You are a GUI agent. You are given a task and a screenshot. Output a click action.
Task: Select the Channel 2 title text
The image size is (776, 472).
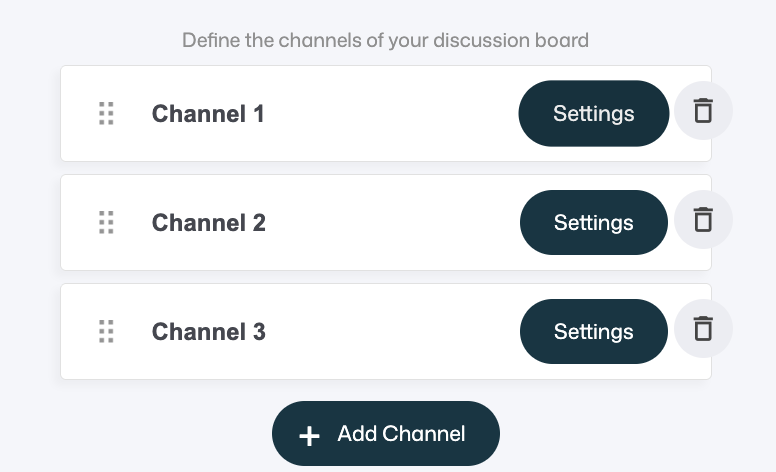(x=208, y=222)
